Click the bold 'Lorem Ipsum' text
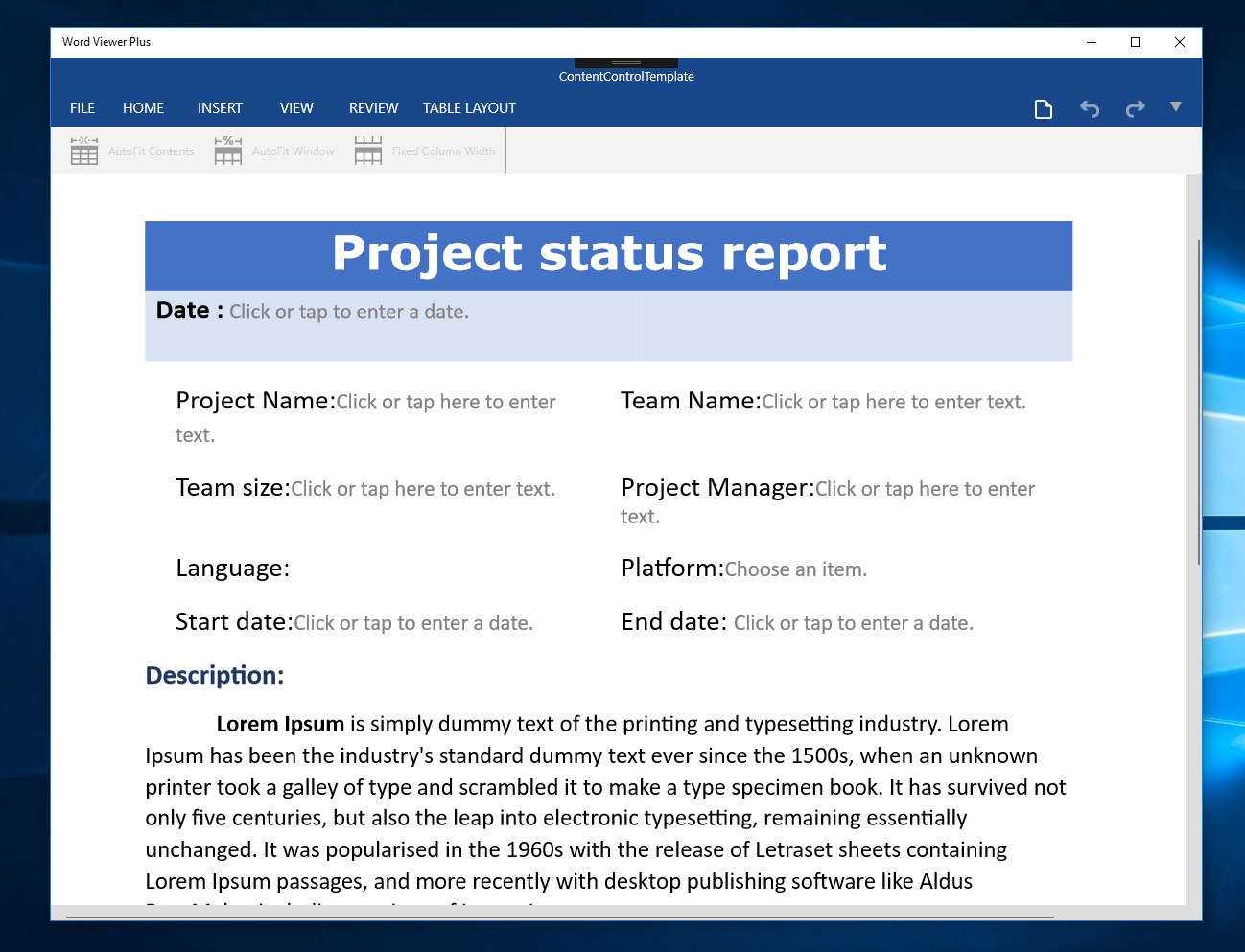The width and height of the screenshot is (1245, 952). pos(280,724)
